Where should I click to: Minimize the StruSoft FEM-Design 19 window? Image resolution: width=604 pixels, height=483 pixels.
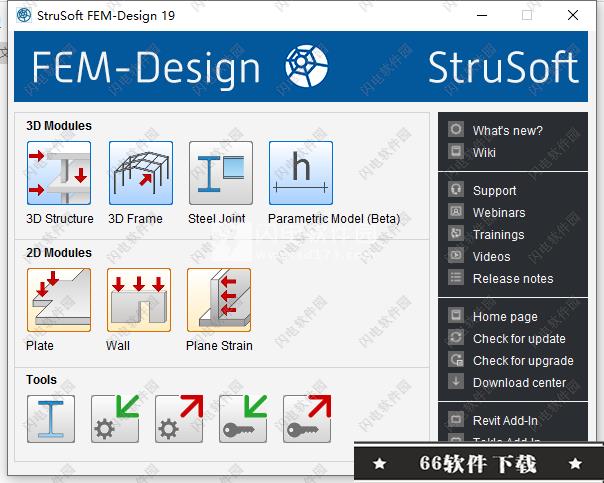(x=482, y=15)
